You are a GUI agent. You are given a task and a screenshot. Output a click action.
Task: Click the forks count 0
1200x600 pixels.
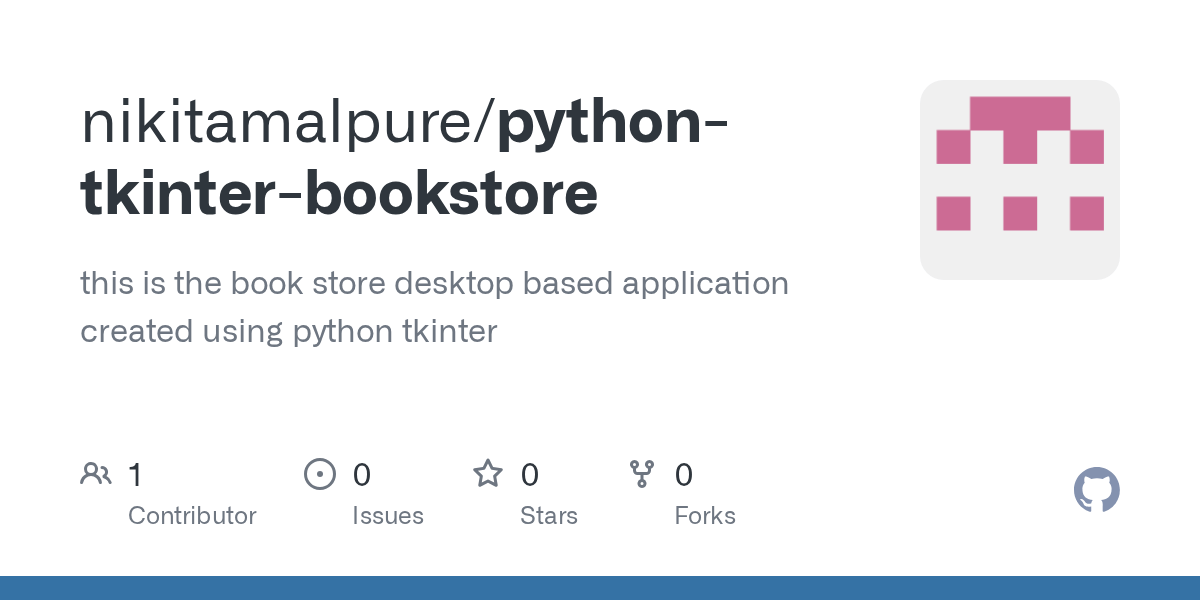(x=684, y=475)
